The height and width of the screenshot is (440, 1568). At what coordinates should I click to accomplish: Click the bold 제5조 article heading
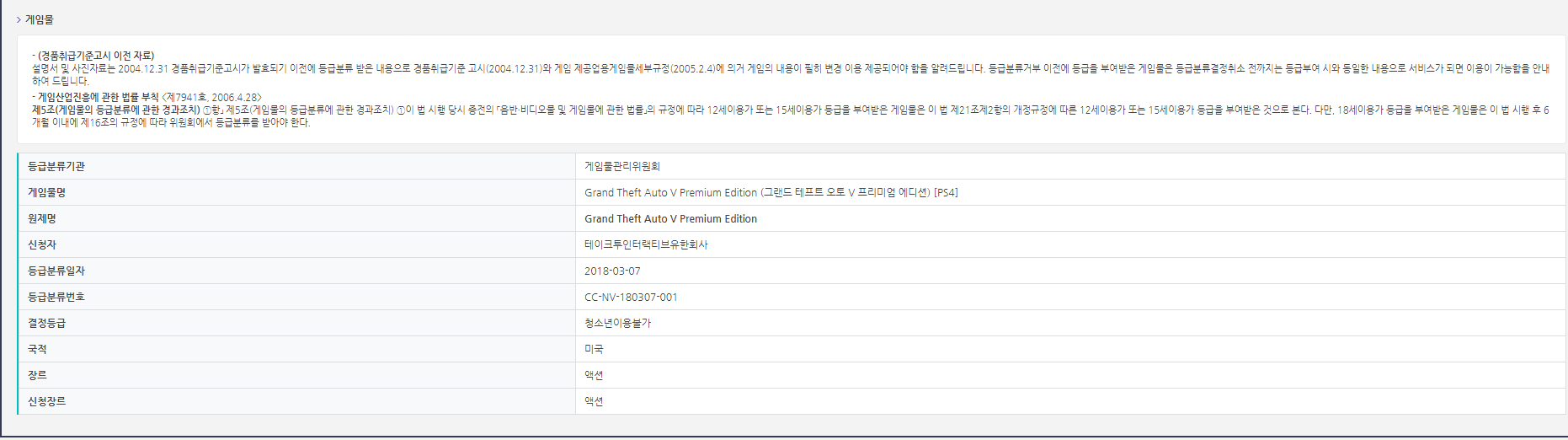pyautogui.click(x=115, y=110)
